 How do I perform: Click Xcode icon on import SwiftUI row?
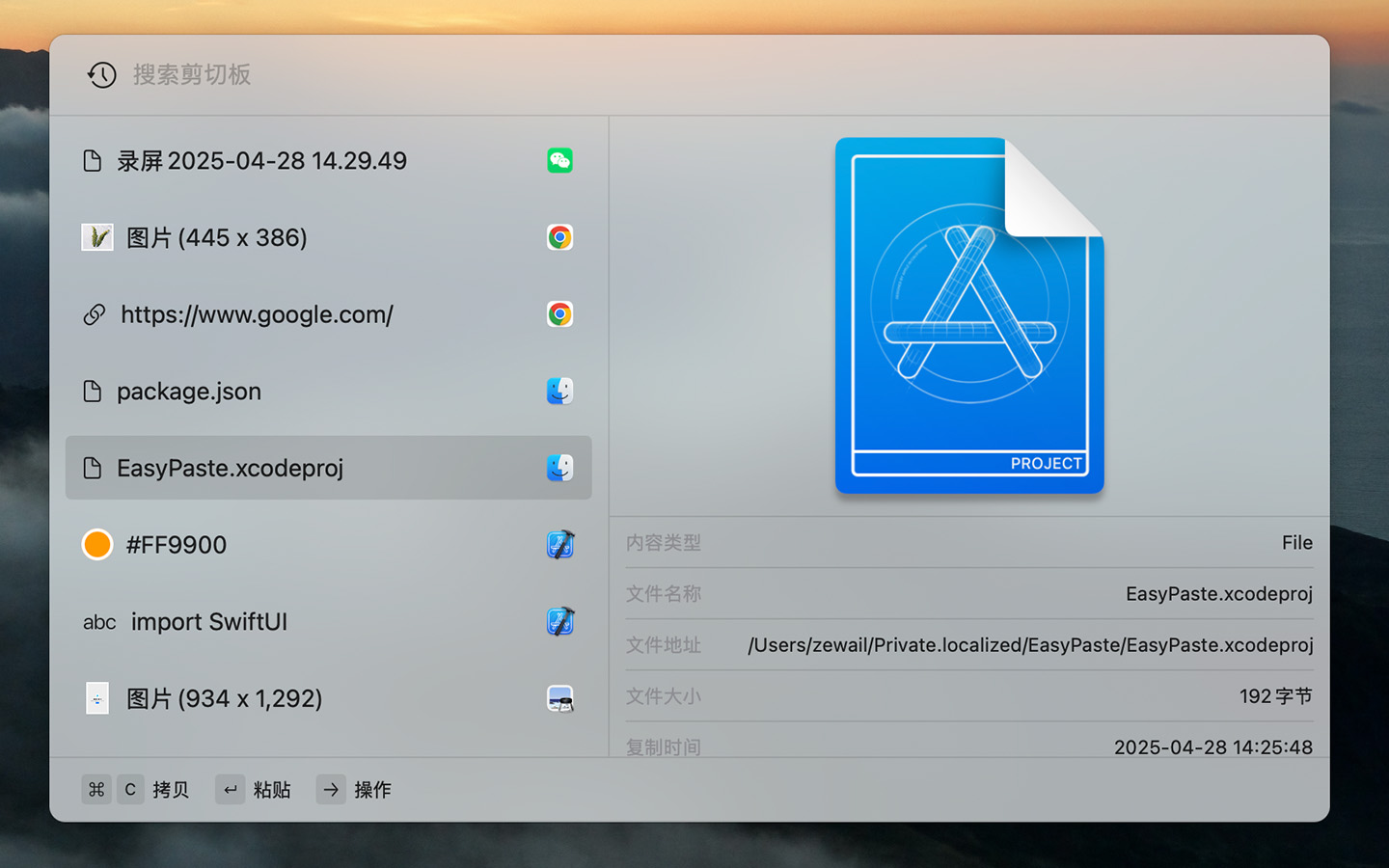[559, 622]
